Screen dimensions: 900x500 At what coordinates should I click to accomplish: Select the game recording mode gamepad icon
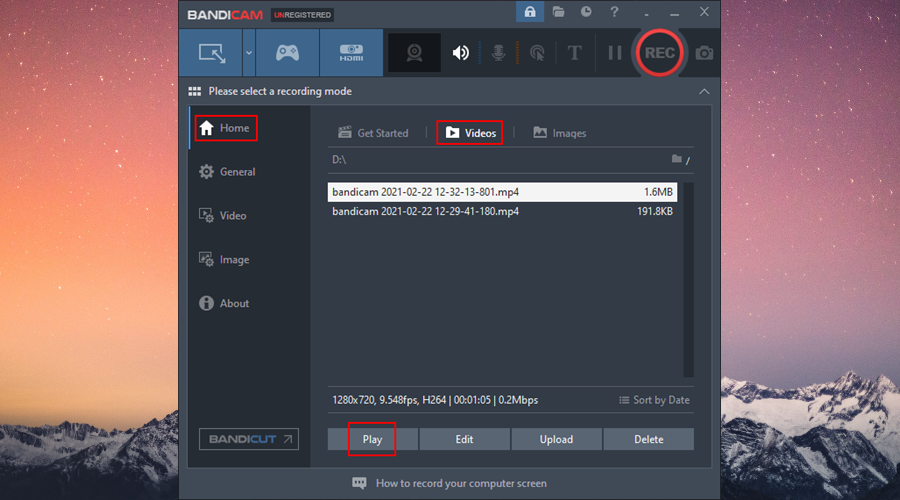[x=287, y=53]
